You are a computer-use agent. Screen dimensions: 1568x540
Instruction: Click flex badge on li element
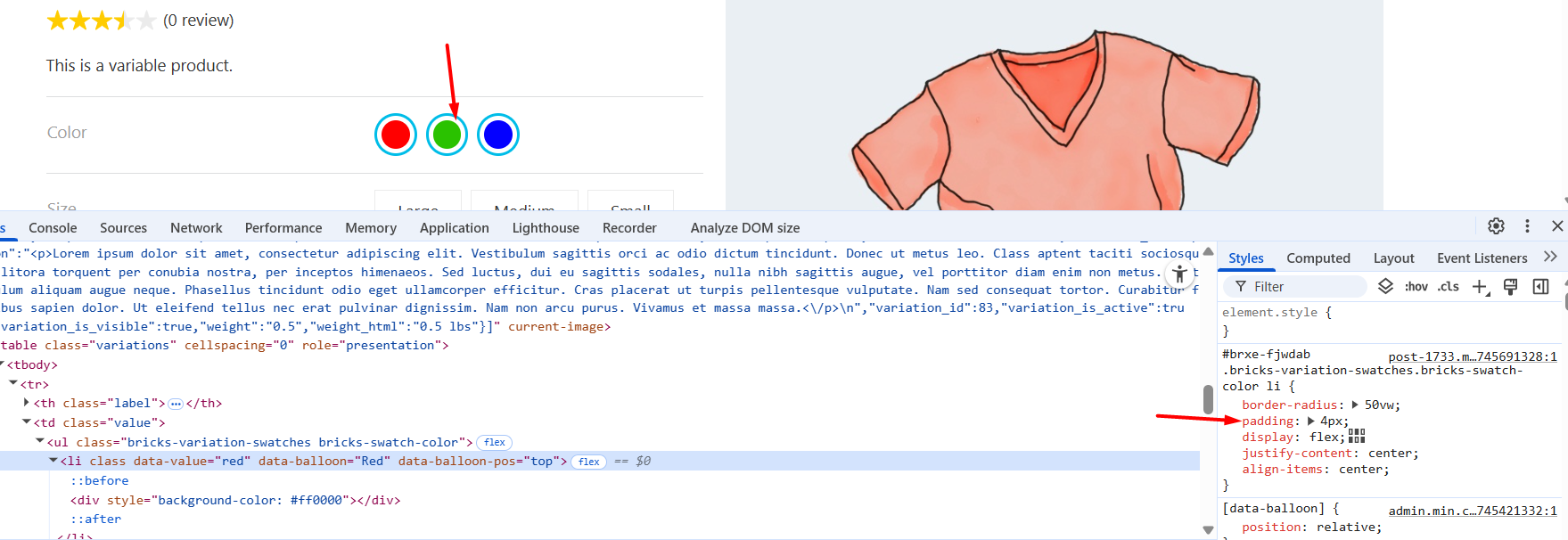pos(589,462)
